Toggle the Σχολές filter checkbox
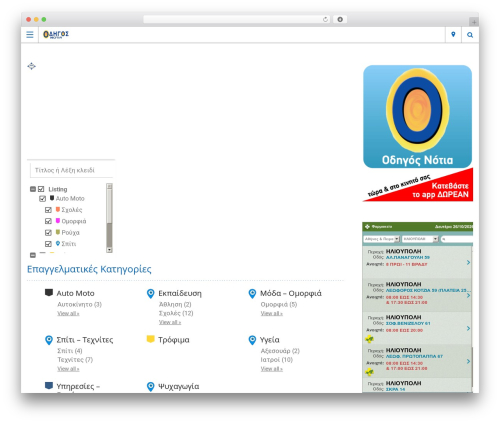 [x=48, y=210]
